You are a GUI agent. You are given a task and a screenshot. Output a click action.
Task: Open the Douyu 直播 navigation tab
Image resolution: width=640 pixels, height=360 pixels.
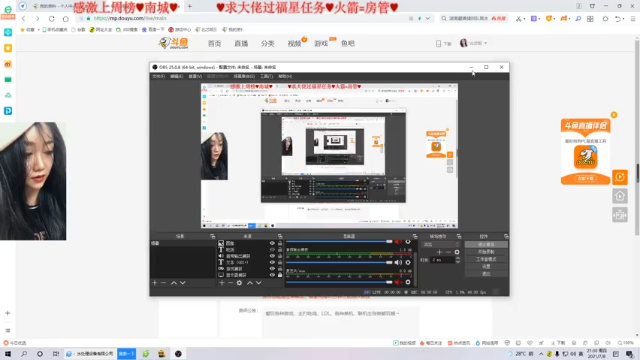click(241, 43)
